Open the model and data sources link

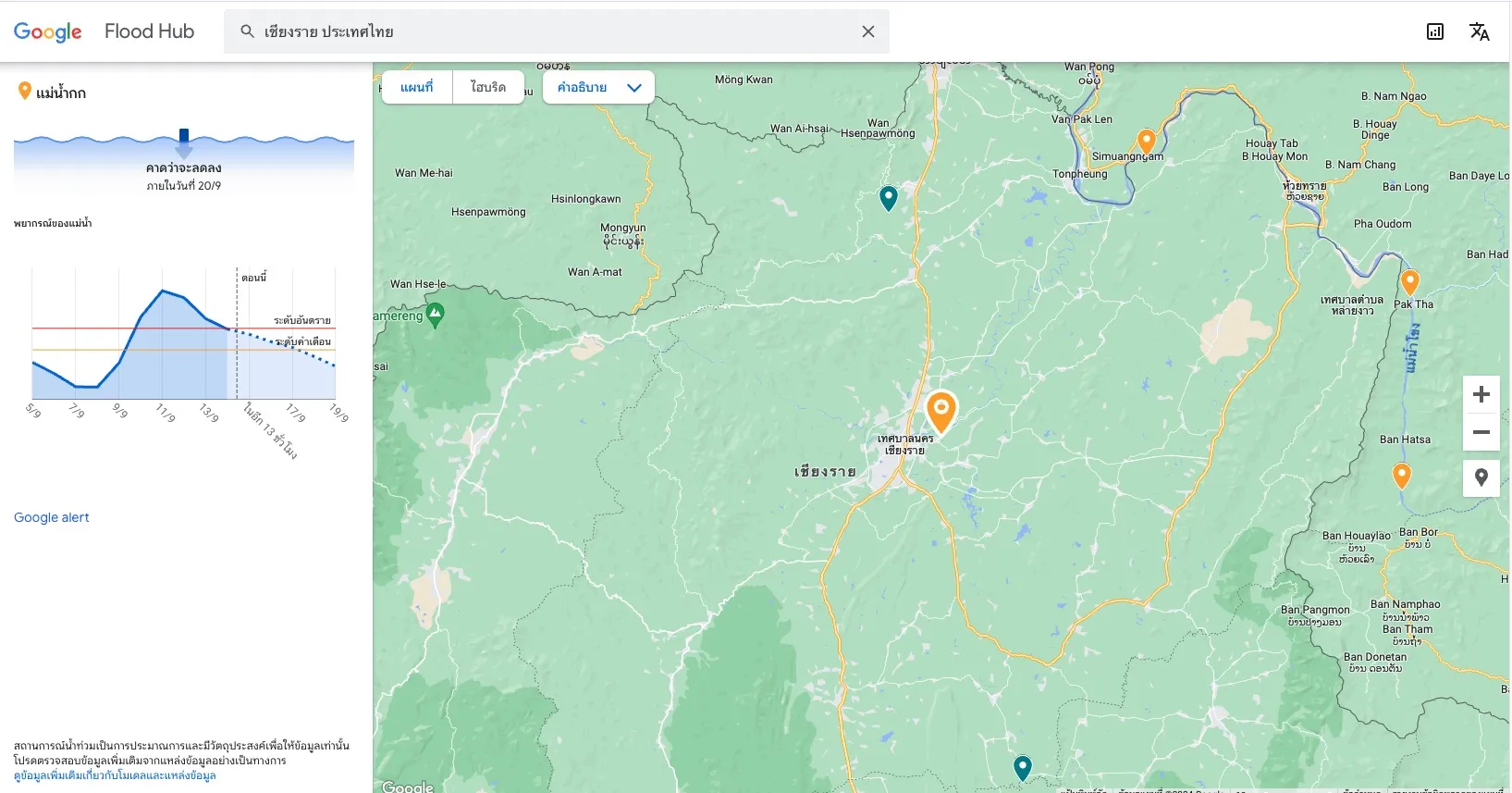point(115,775)
